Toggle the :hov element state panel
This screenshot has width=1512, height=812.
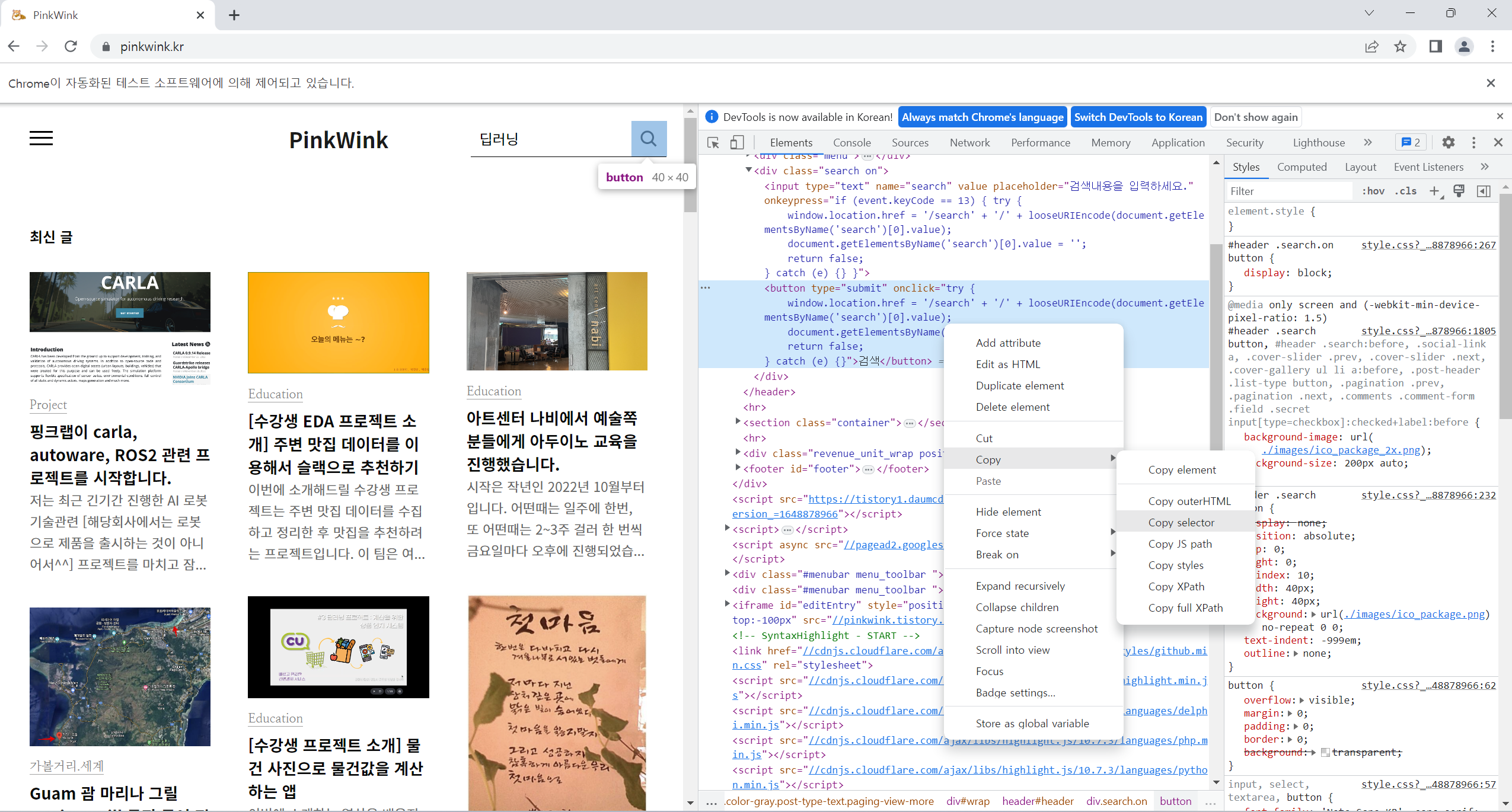(x=1373, y=191)
